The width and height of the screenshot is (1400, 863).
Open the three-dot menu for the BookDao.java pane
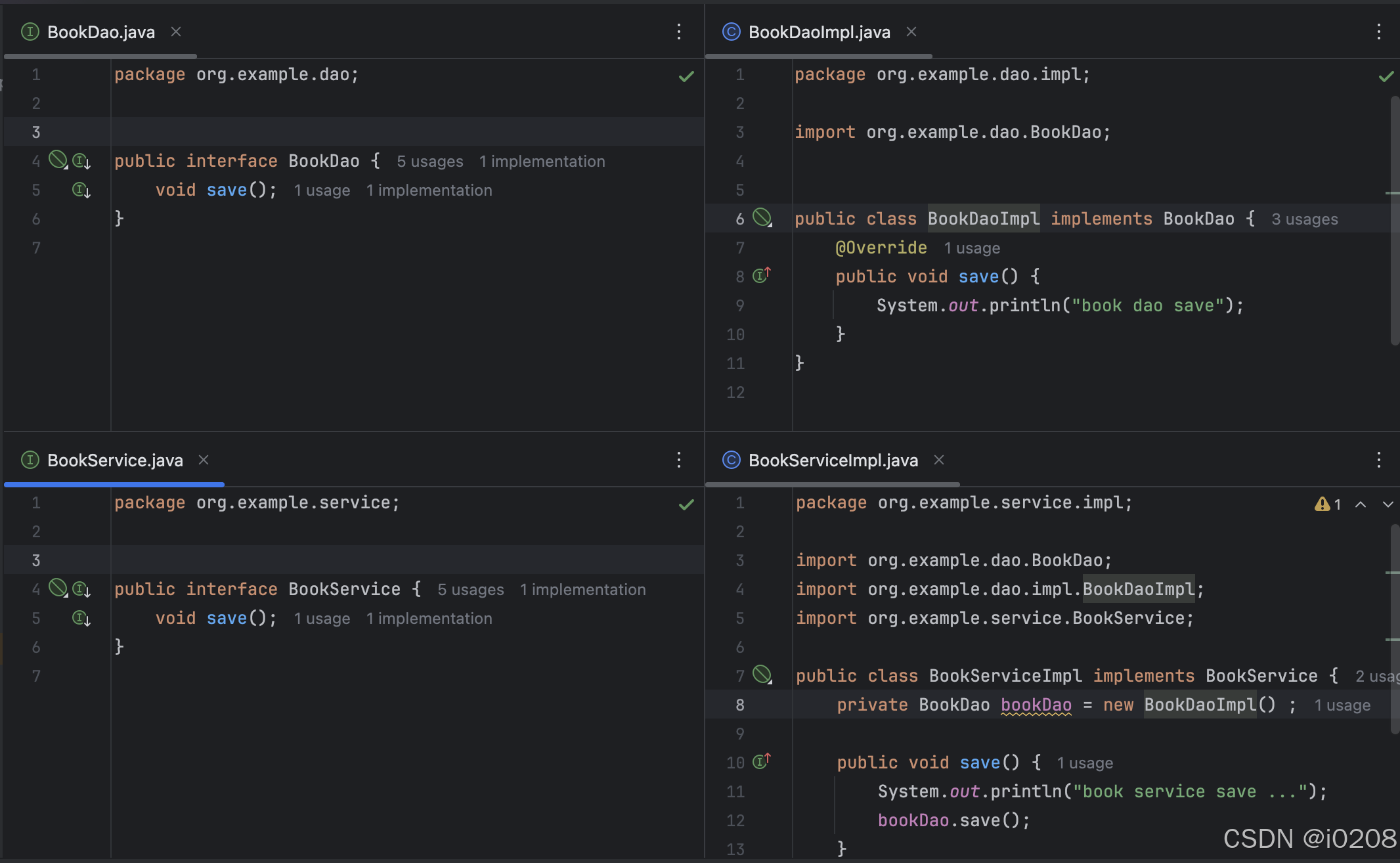679,32
